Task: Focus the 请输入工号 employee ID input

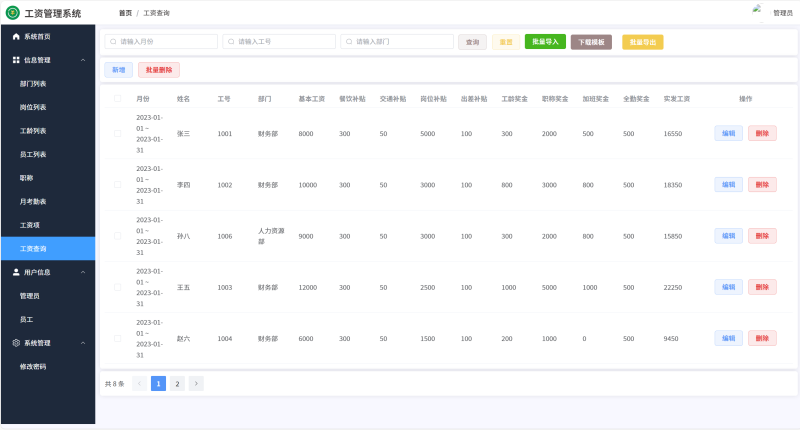Action: tap(279, 42)
